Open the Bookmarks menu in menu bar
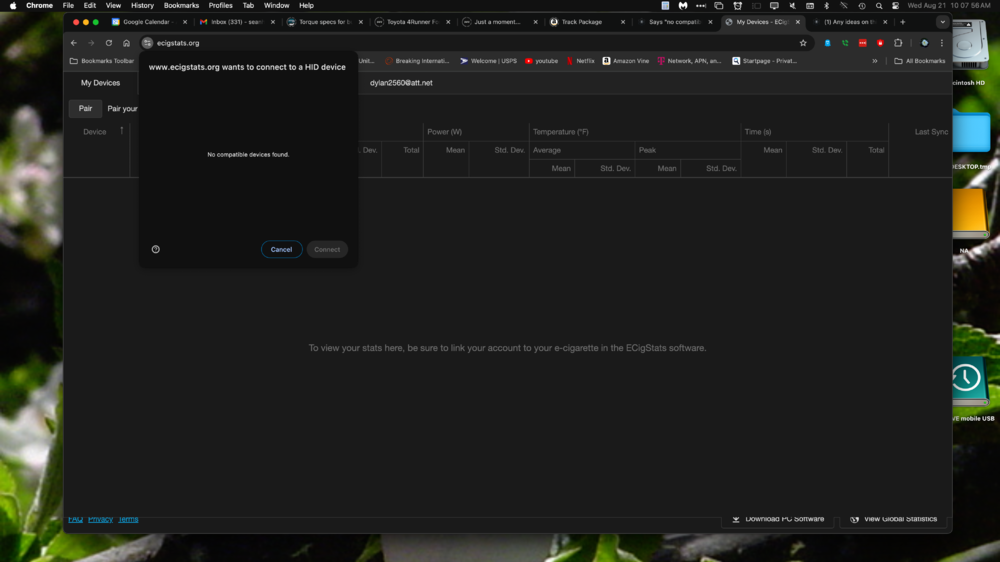 181,6
